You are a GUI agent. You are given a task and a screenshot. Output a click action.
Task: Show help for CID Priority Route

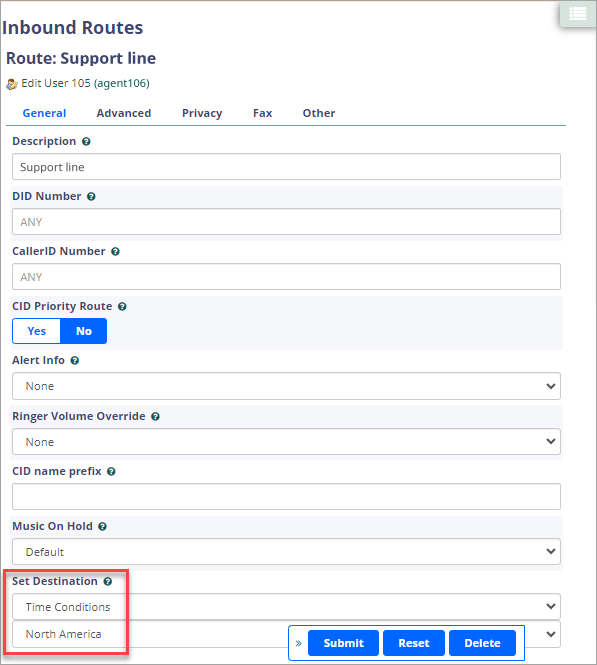pos(122,307)
